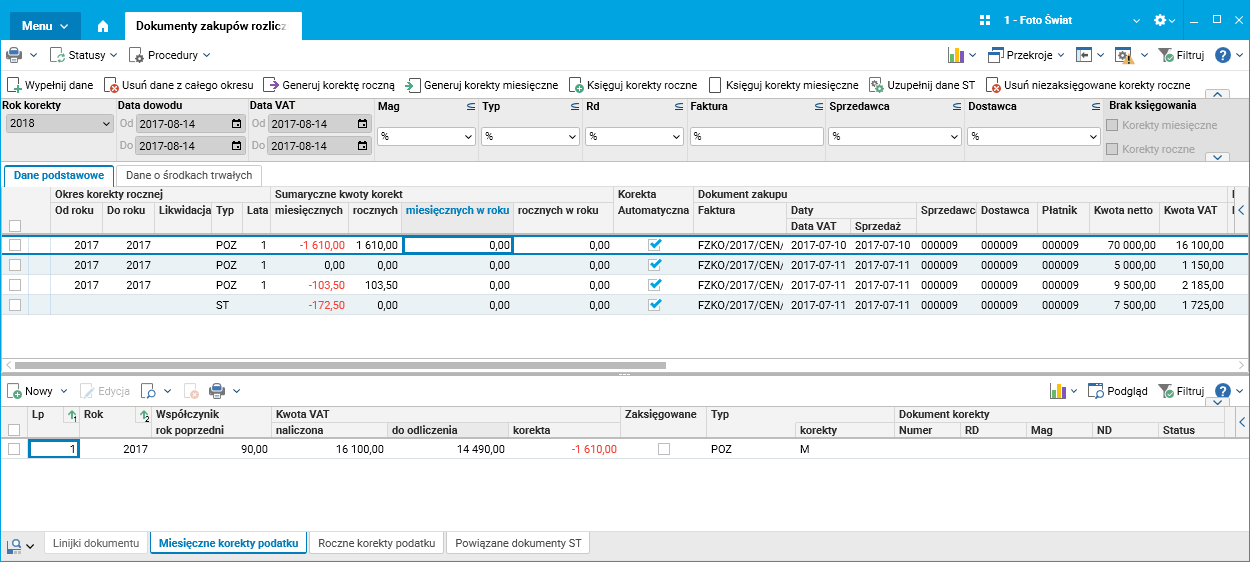Switch to Dane o środkach trwałych tab

[188, 175]
